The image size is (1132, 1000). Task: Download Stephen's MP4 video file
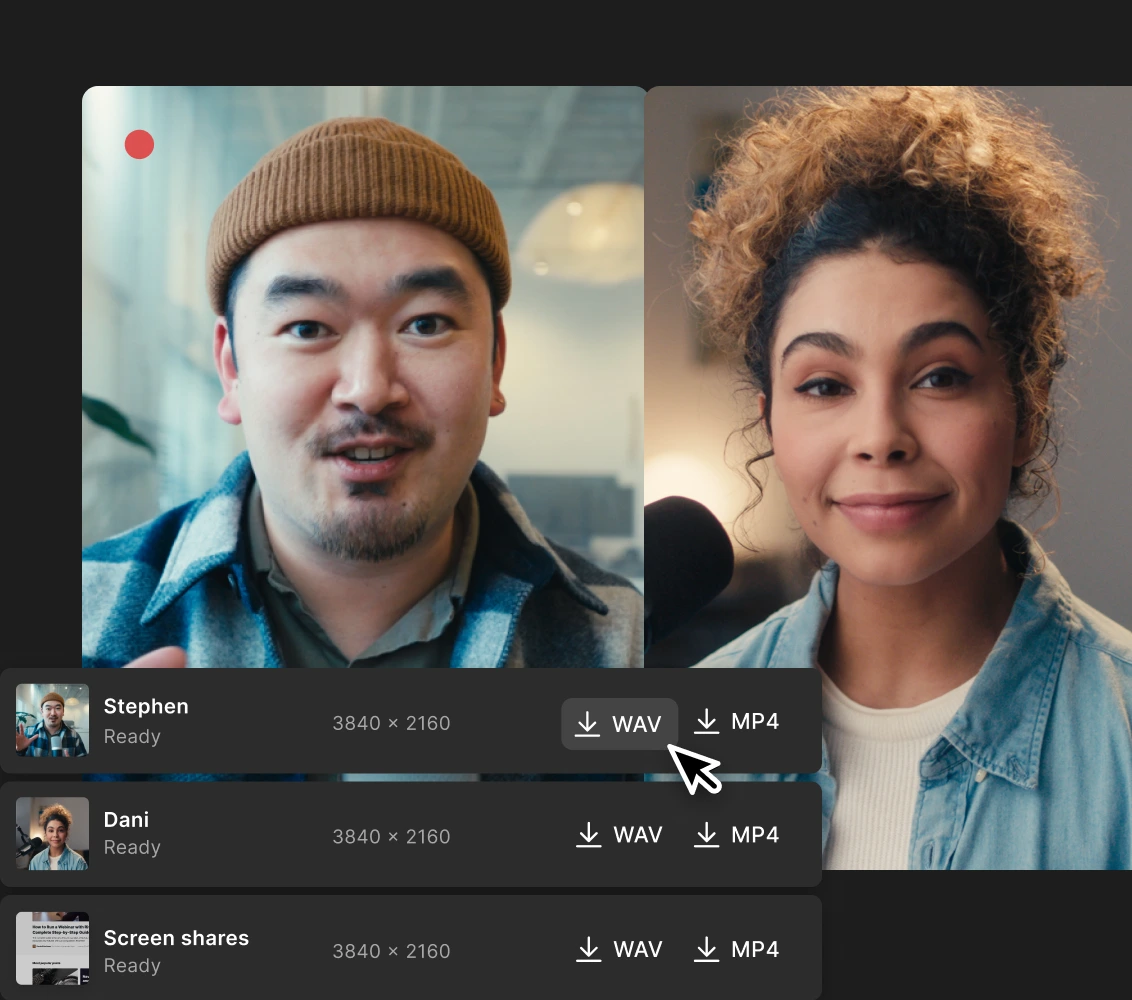tap(737, 721)
